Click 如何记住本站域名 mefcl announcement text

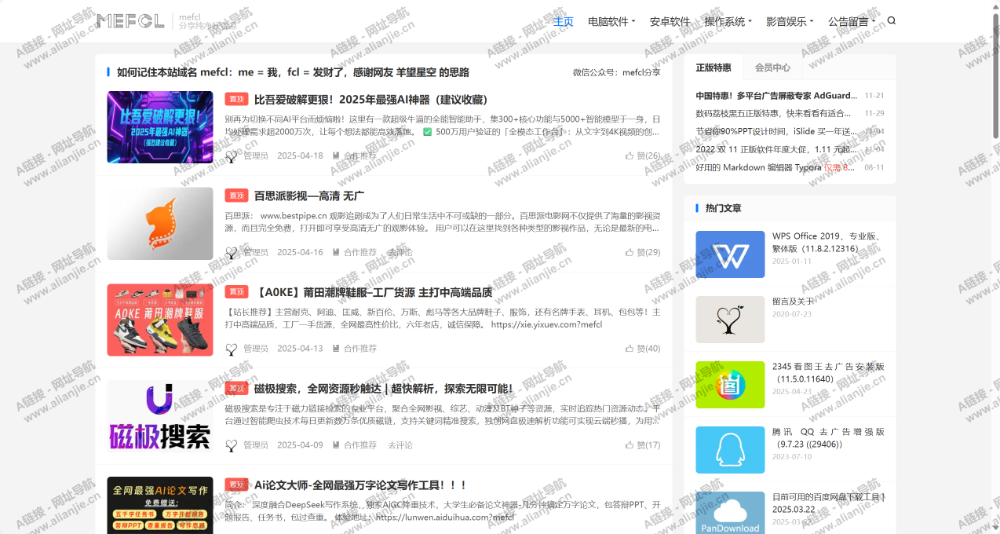(x=293, y=72)
